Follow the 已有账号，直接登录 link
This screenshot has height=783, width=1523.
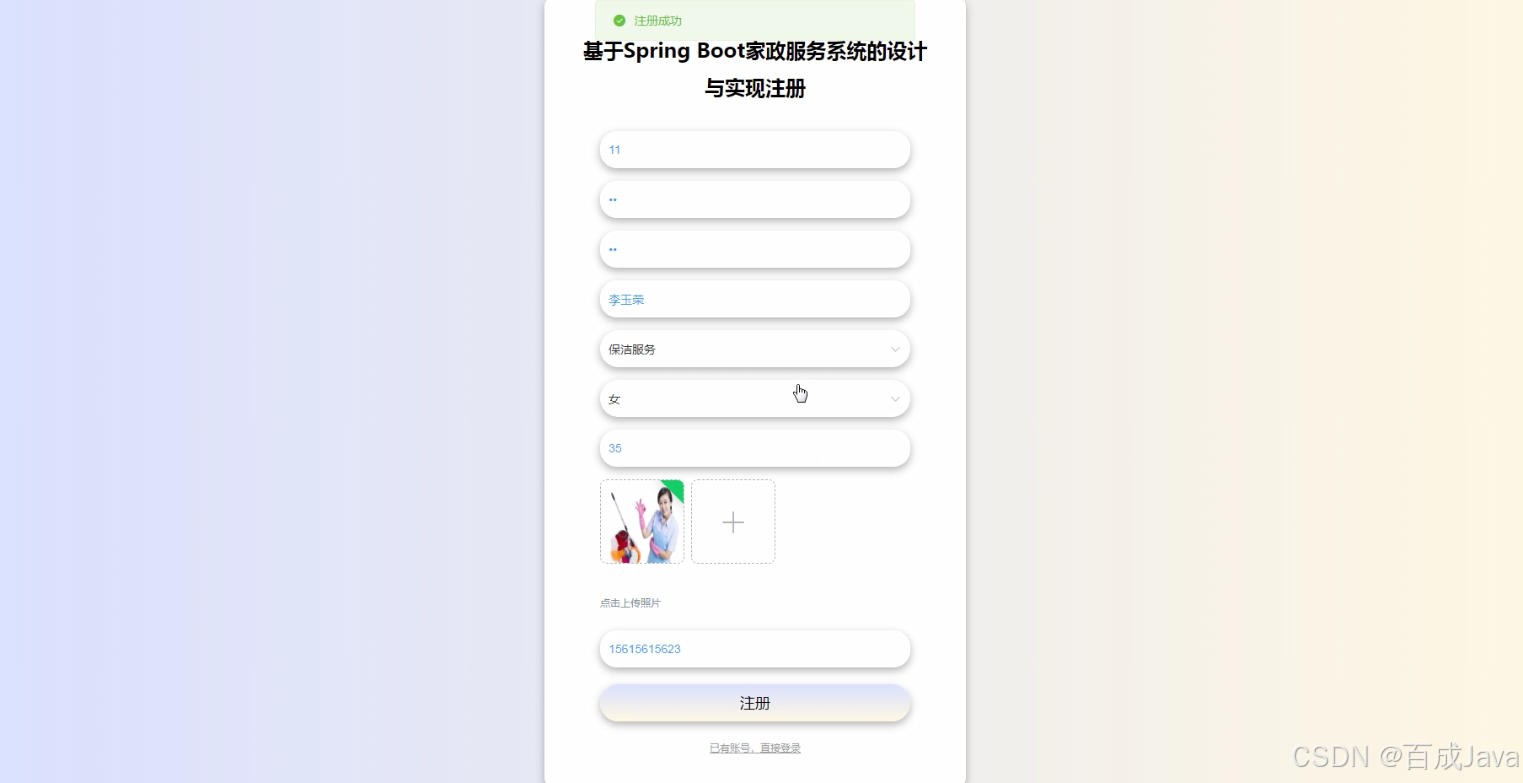pyautogui.click(x=755, y=748)
